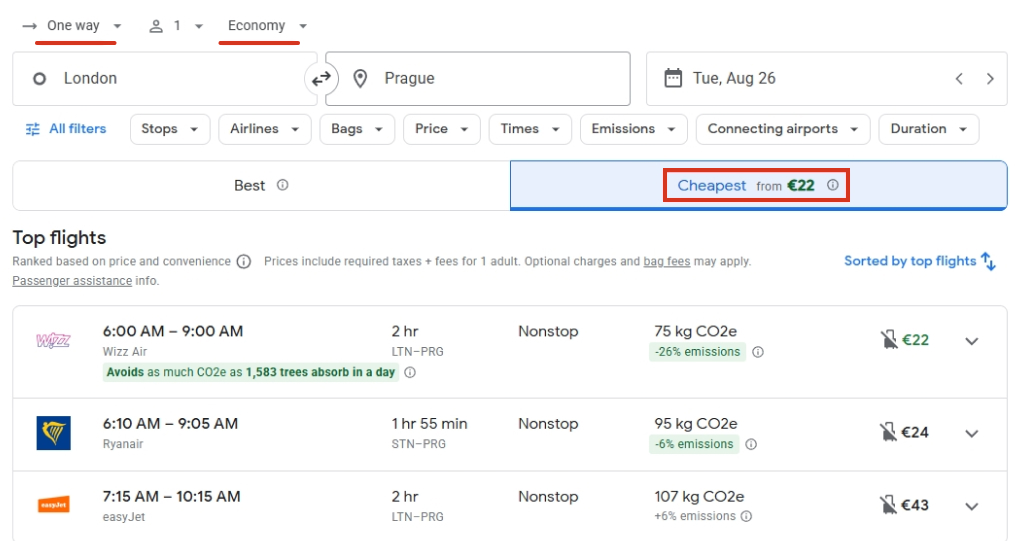
Task: Click no-bag icon beside €43 price
Action: [888, 505]
